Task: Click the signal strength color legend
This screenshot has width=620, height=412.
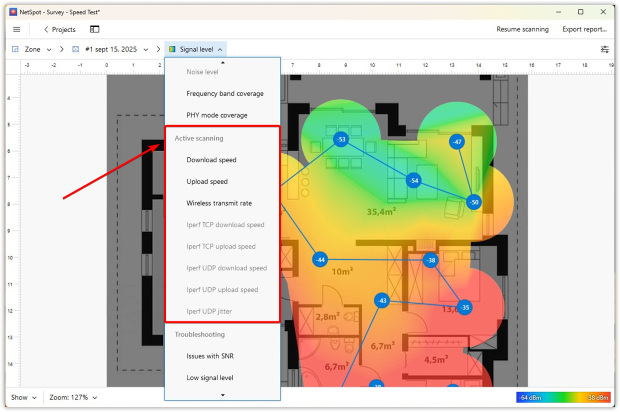Action: [x=563, y=397]
